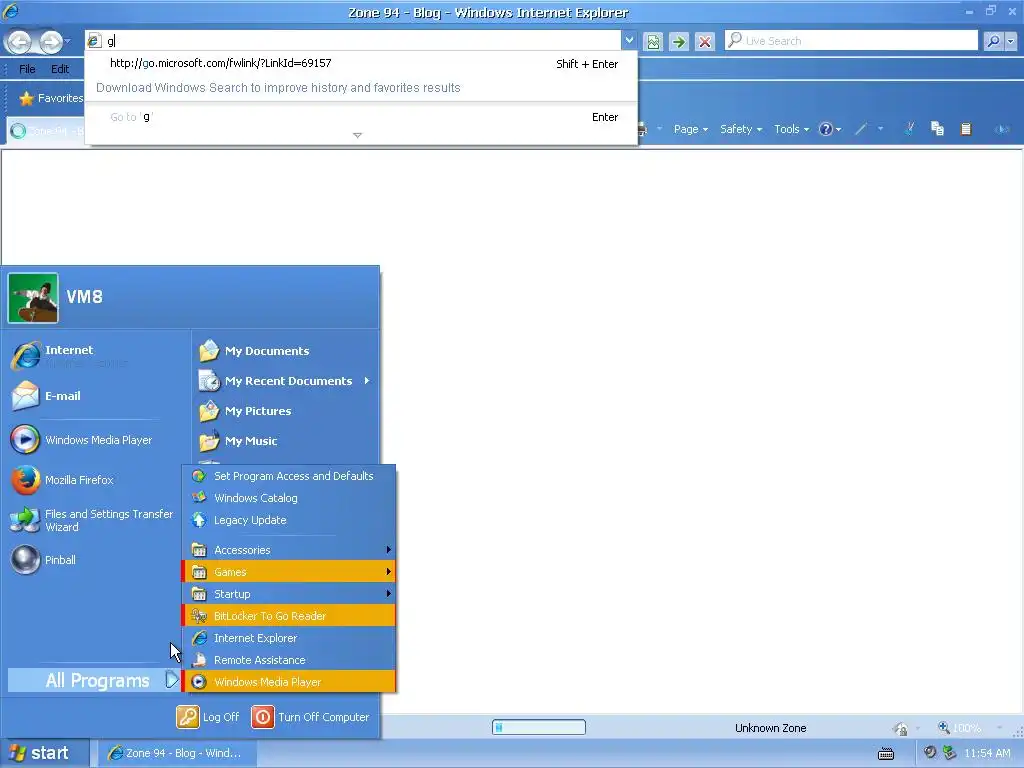The height and width of the screenshot is (768, 1024).
Task: Open the Safety dropdown menu
Action: coord(741,129)
